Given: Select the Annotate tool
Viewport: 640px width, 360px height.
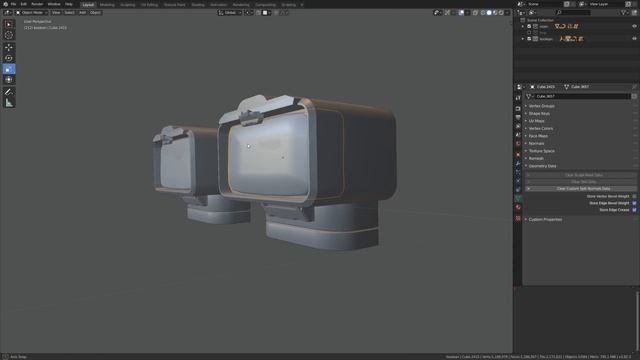Looking at the screenshot, I should (x=9, y=92).
